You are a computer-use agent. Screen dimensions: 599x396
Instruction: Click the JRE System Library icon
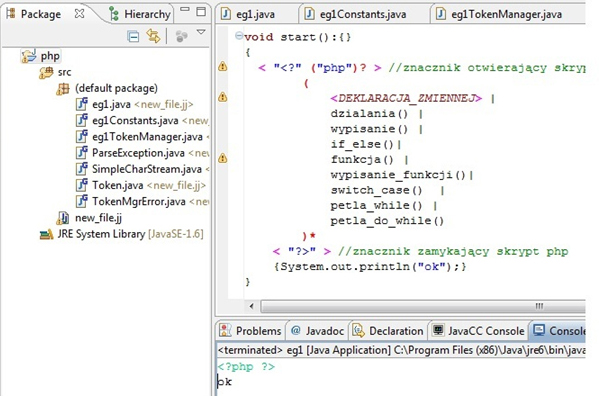click(x=46, y=234)
